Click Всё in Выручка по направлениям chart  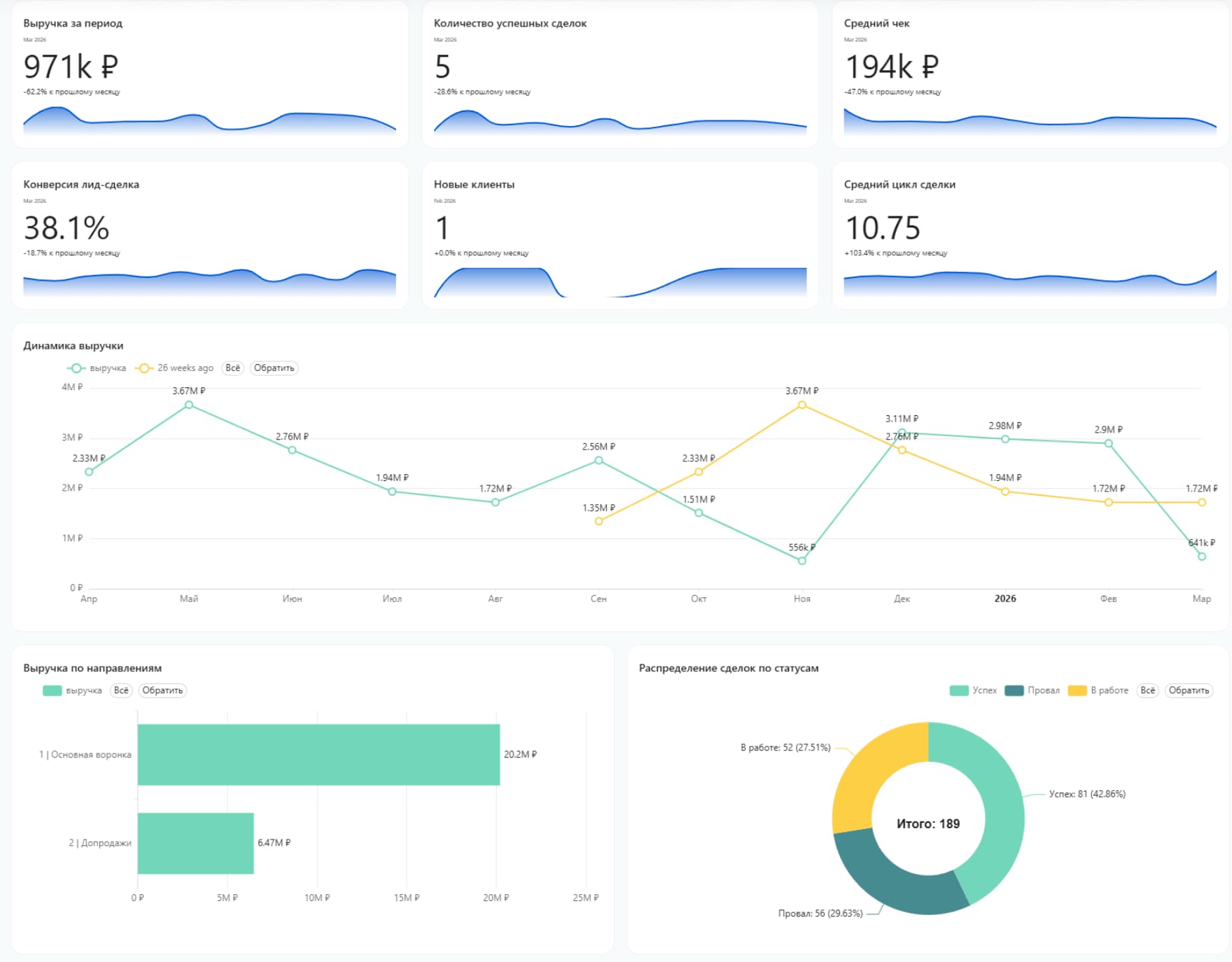(121, 690)
